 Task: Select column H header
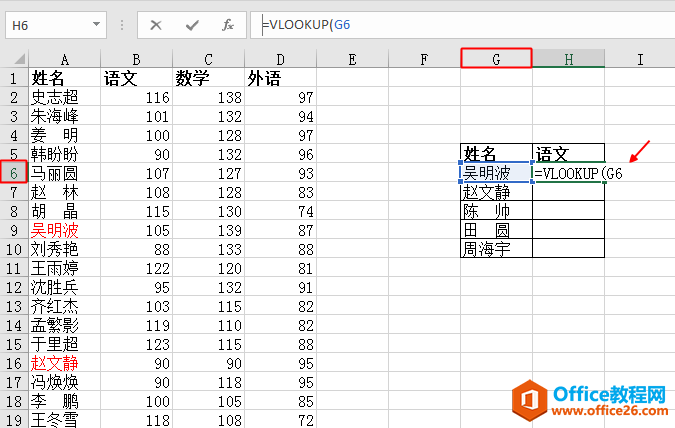569,59
